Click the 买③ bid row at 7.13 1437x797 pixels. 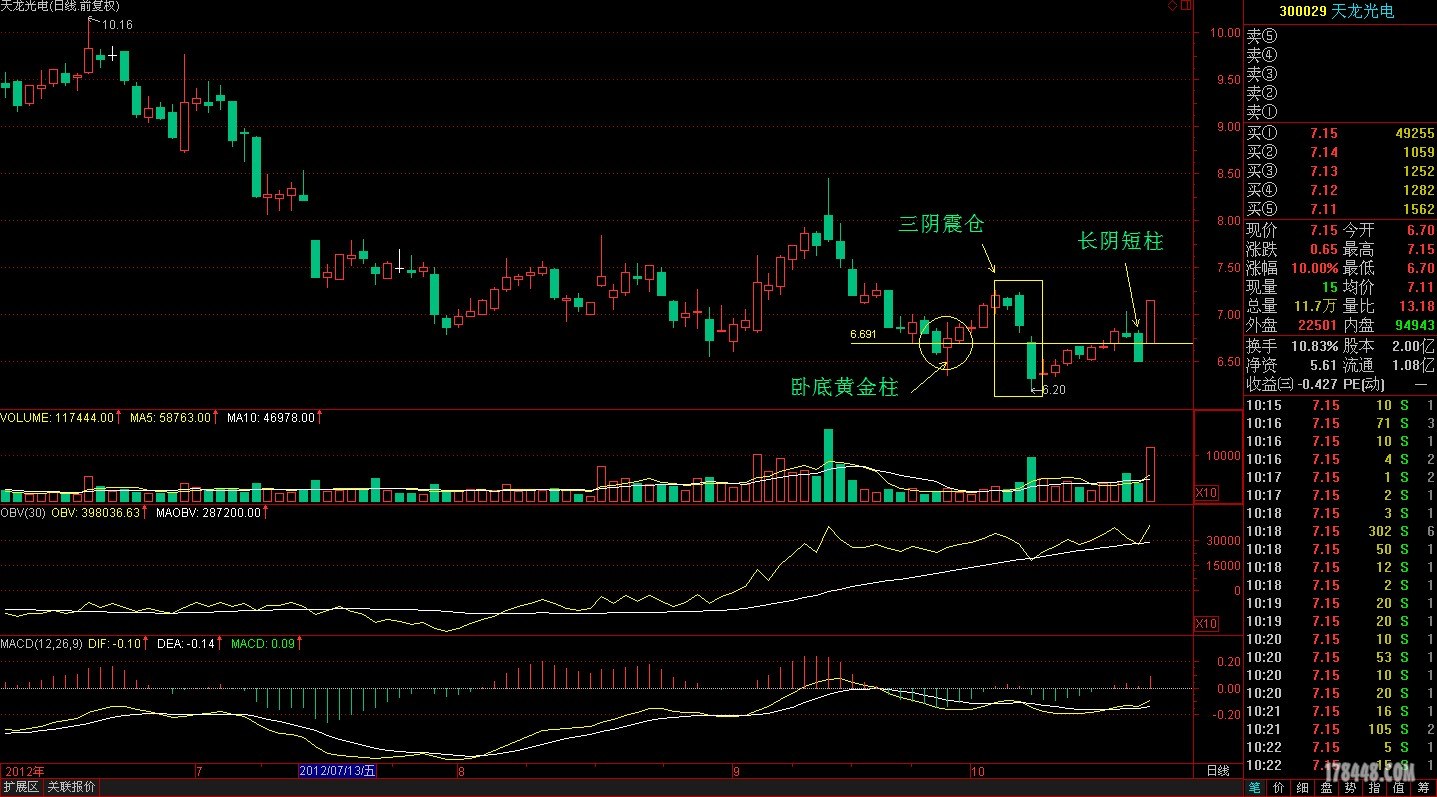(x=1340, y=171)
